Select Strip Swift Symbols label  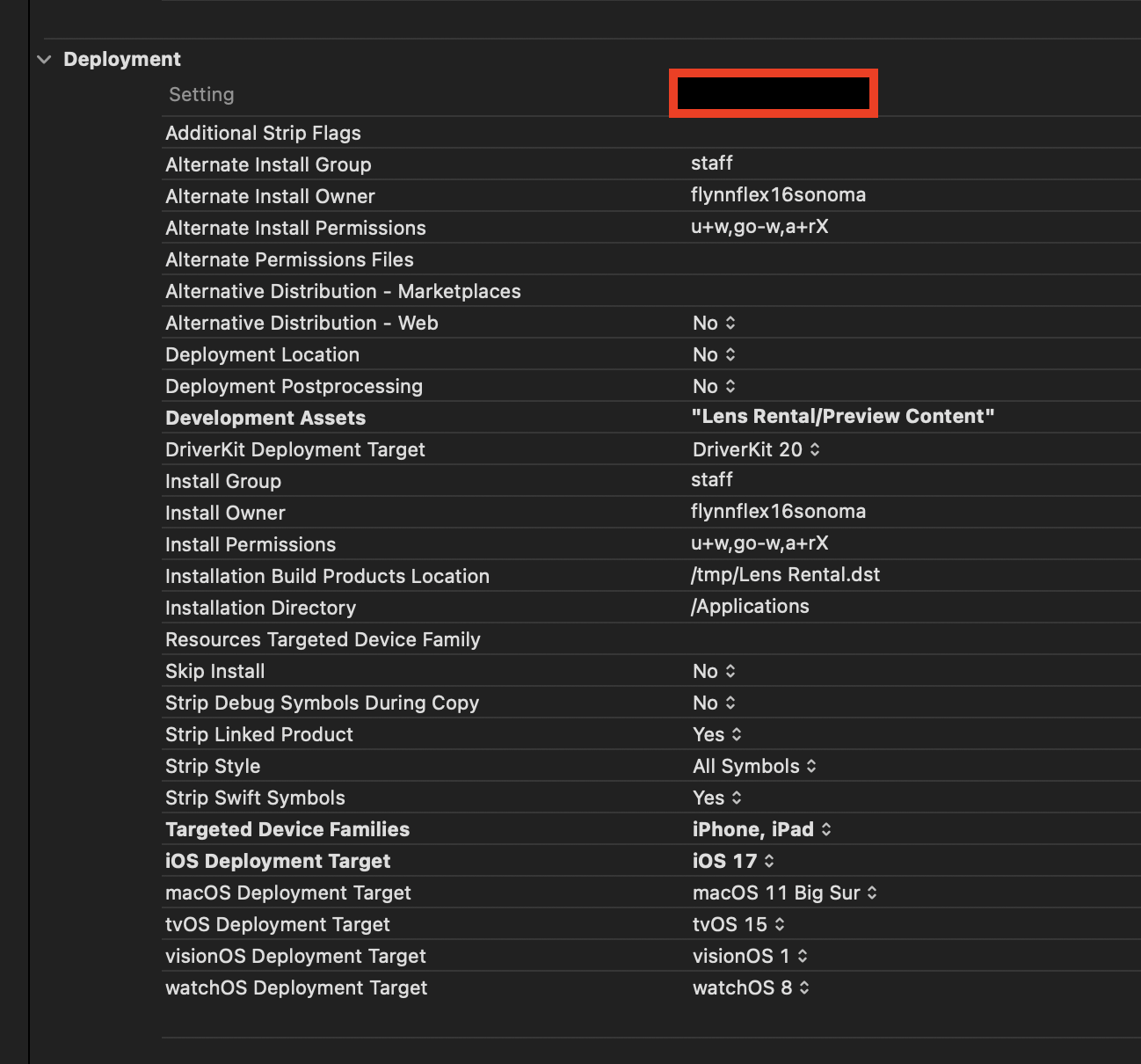[255, 798]
